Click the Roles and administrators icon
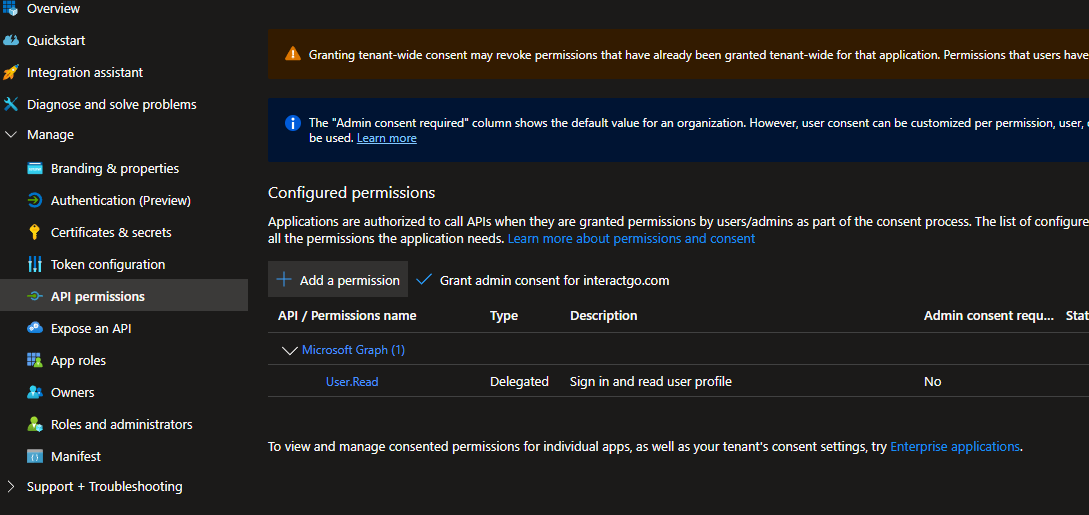 coord(35,424)
